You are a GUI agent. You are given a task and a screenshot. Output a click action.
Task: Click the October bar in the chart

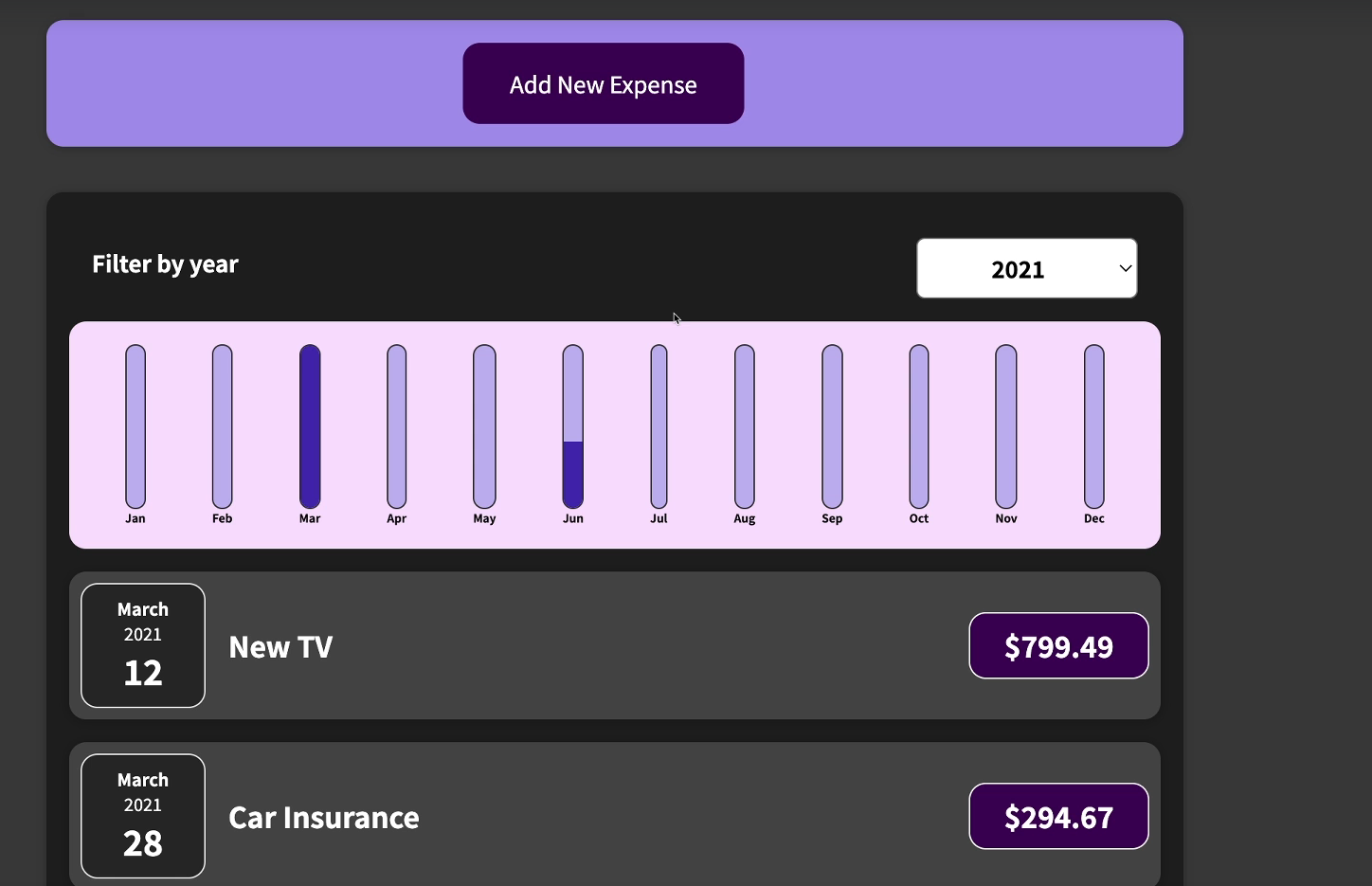click(x=918, y=426)
